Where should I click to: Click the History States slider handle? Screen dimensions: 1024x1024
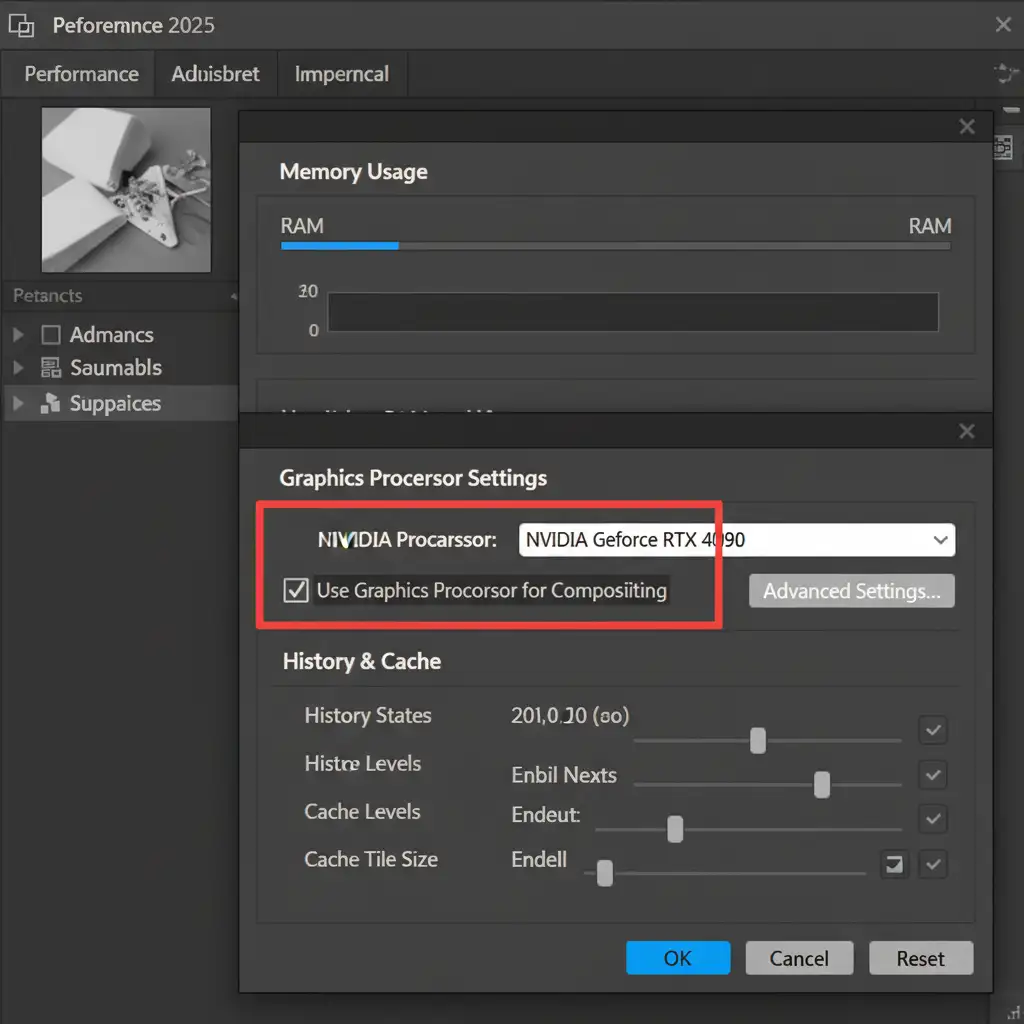[758, 740]
